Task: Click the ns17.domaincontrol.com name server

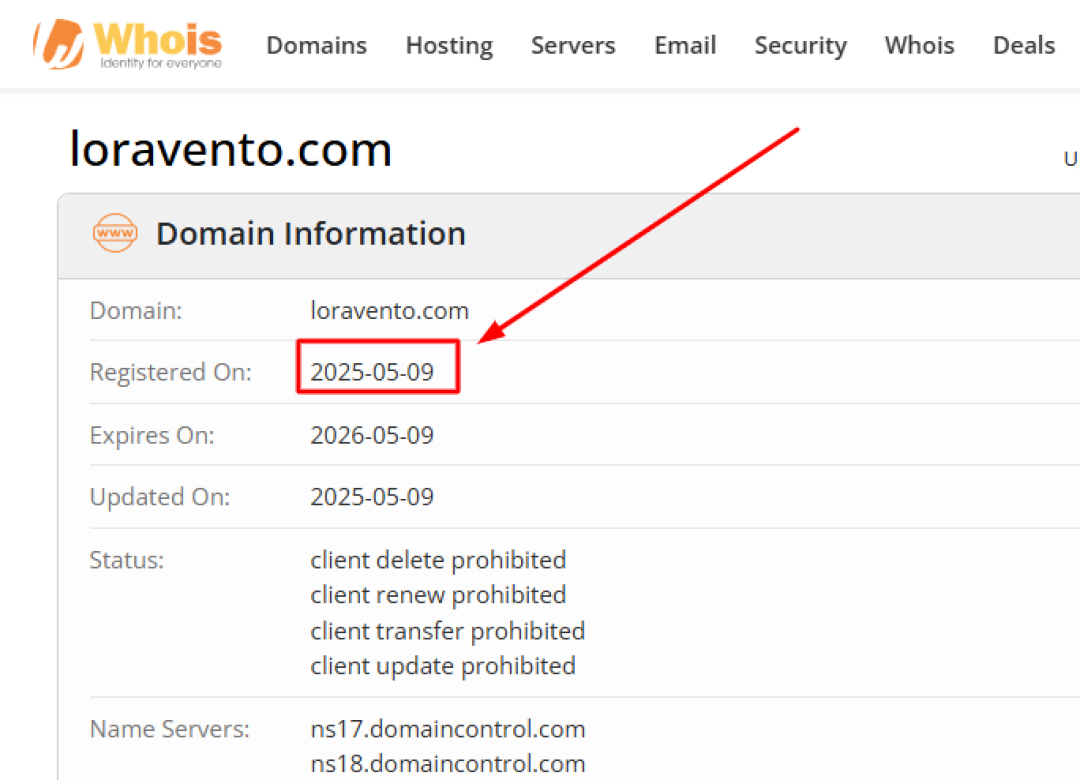Action: [448, 729]
